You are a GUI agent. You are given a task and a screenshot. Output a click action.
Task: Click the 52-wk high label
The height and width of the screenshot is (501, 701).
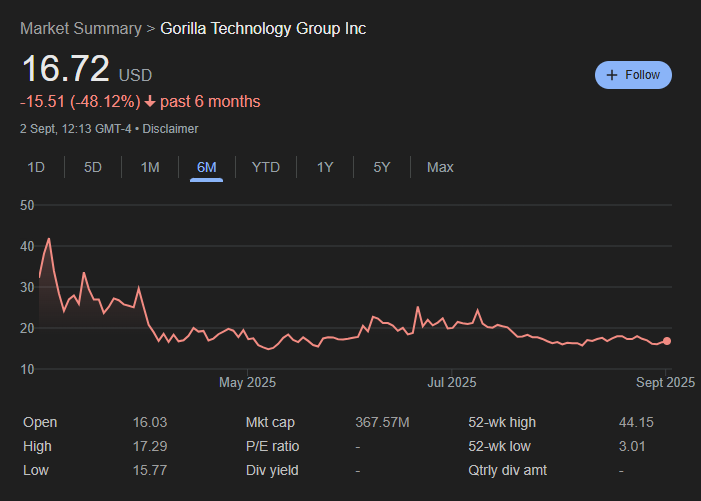pos(502,422)
